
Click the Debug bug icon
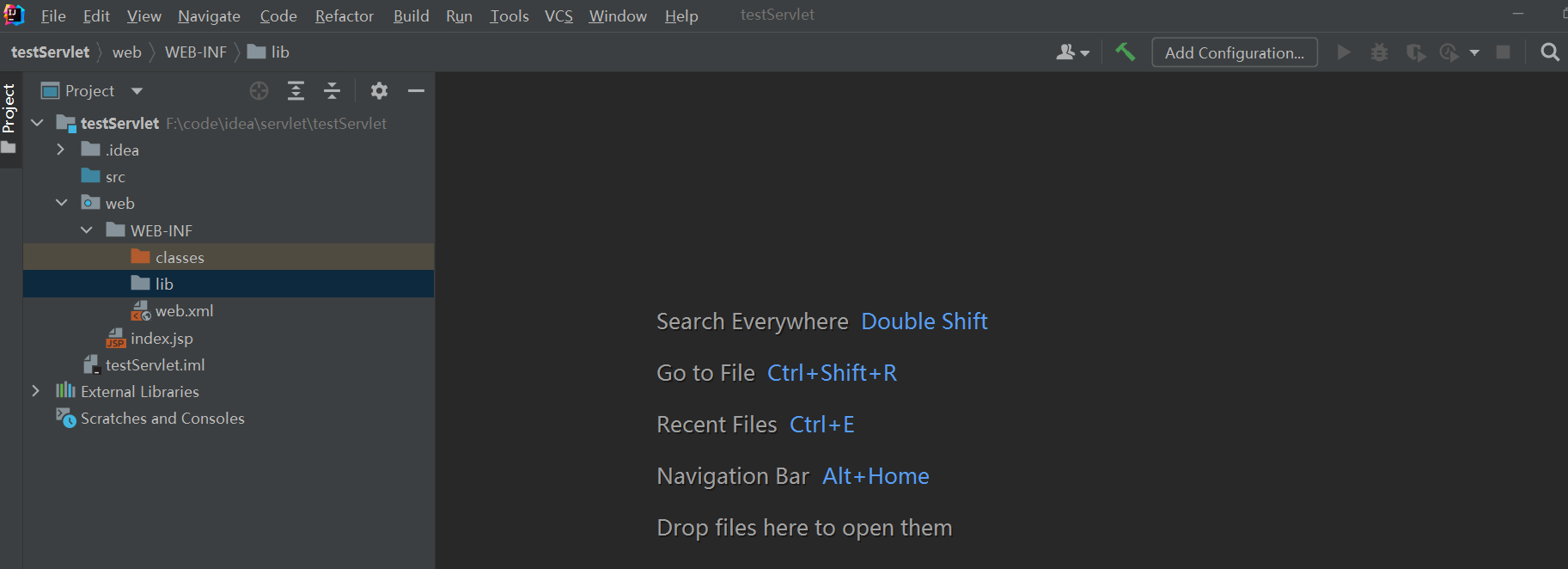[x=1379, y=52]
